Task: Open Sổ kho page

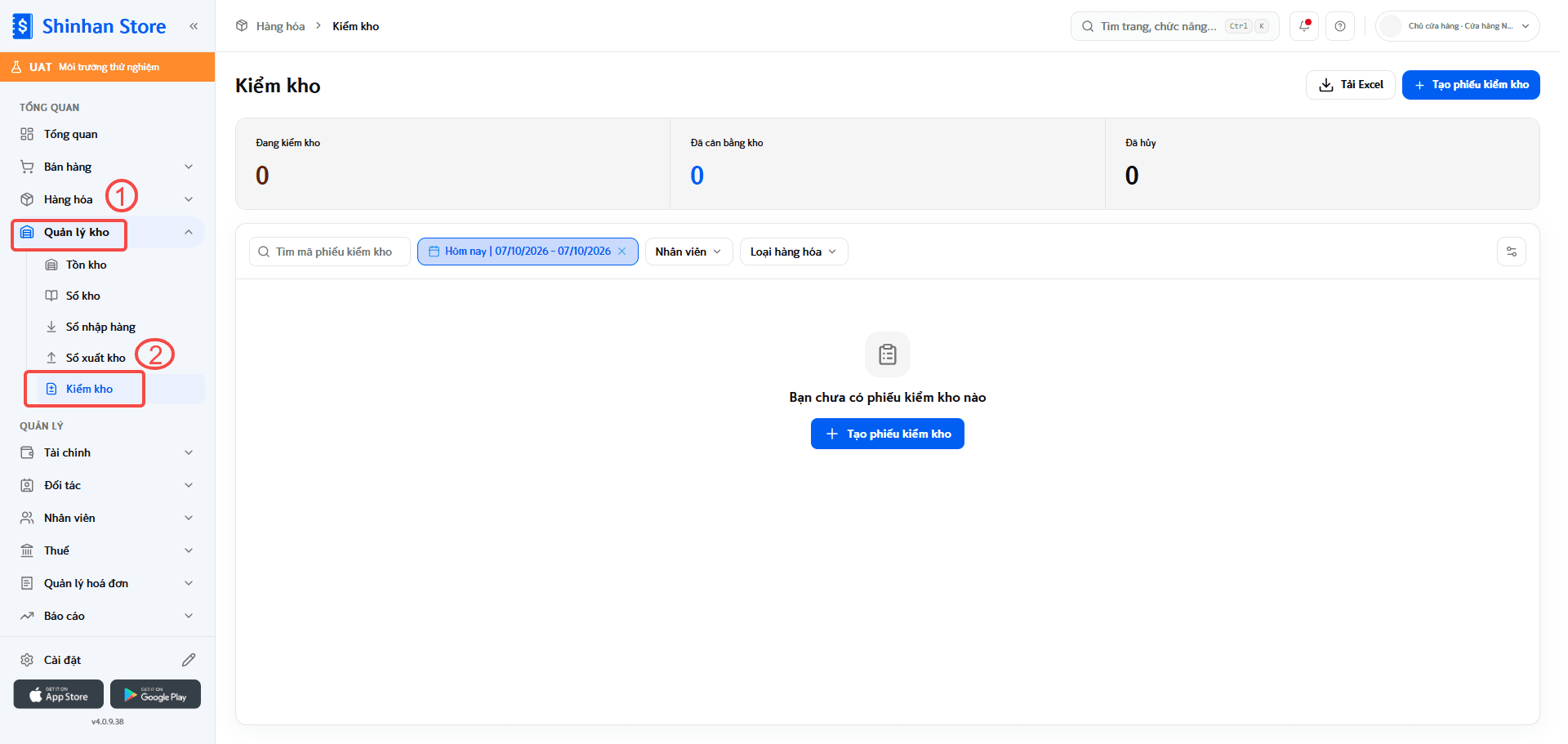Action: point(119,296)
